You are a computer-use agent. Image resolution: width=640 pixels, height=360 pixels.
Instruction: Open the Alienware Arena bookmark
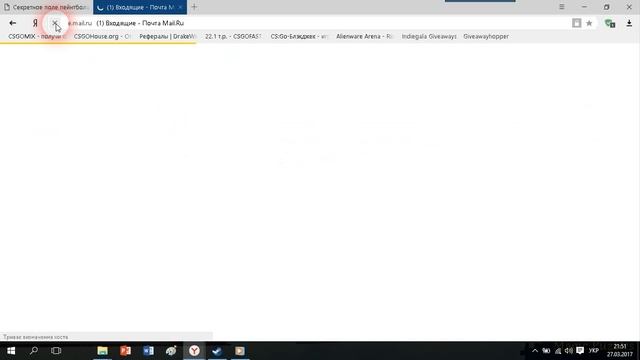[364, 36]
